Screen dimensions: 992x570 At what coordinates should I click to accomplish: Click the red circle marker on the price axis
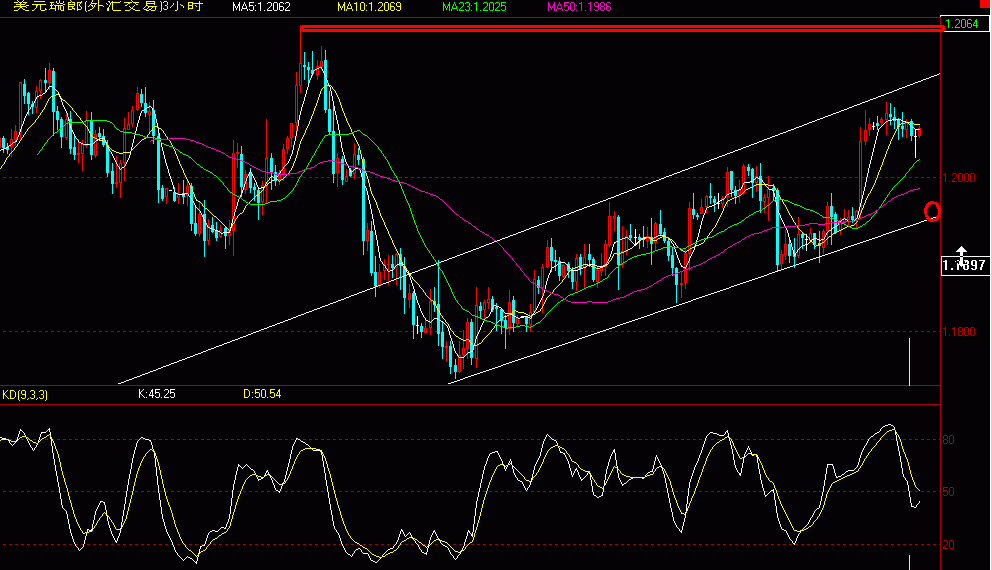pyautogui.click(x=933, y=211)
